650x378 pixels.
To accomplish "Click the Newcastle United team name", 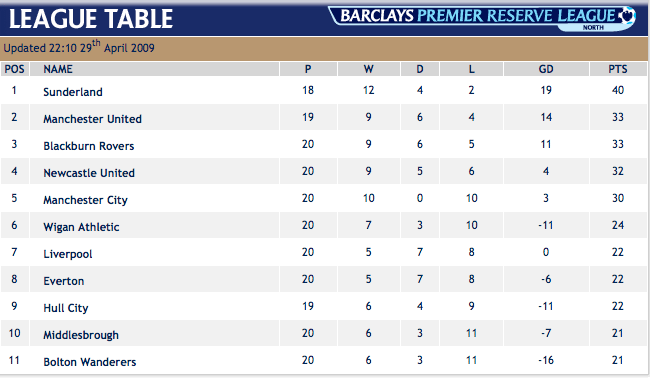I will [89, 173].
